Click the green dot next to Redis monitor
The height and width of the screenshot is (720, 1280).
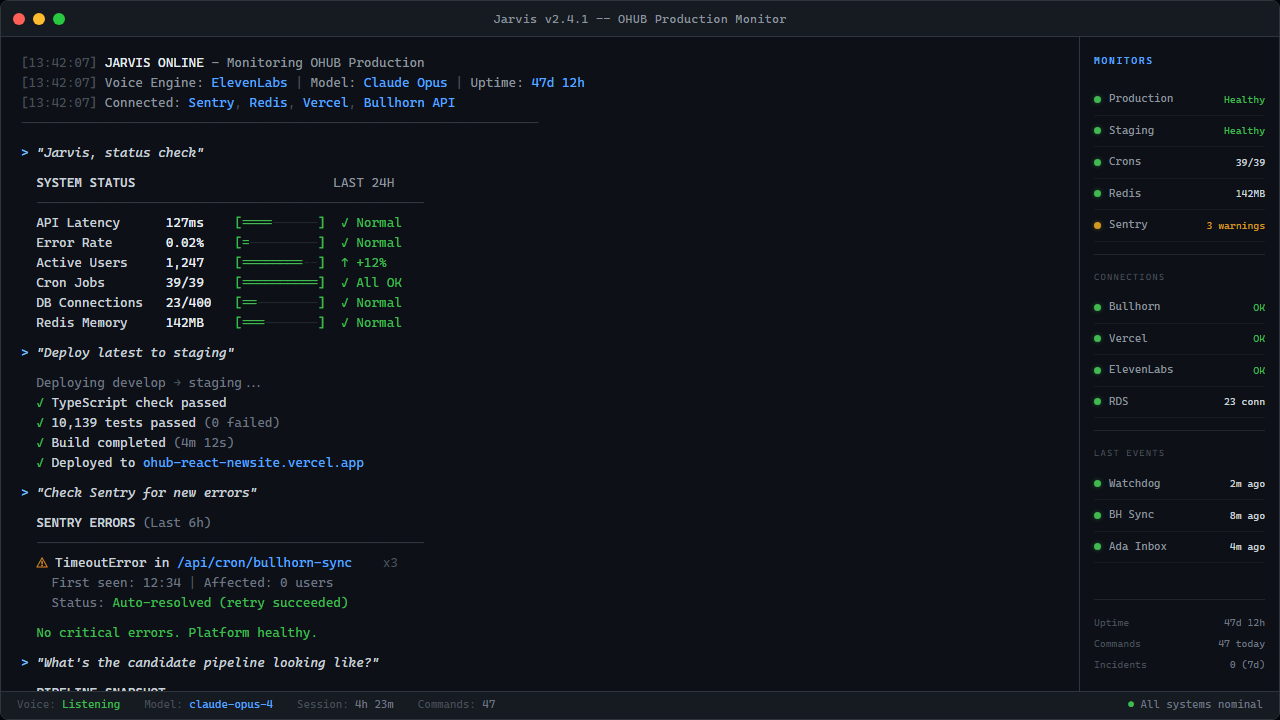[1097, 194]
